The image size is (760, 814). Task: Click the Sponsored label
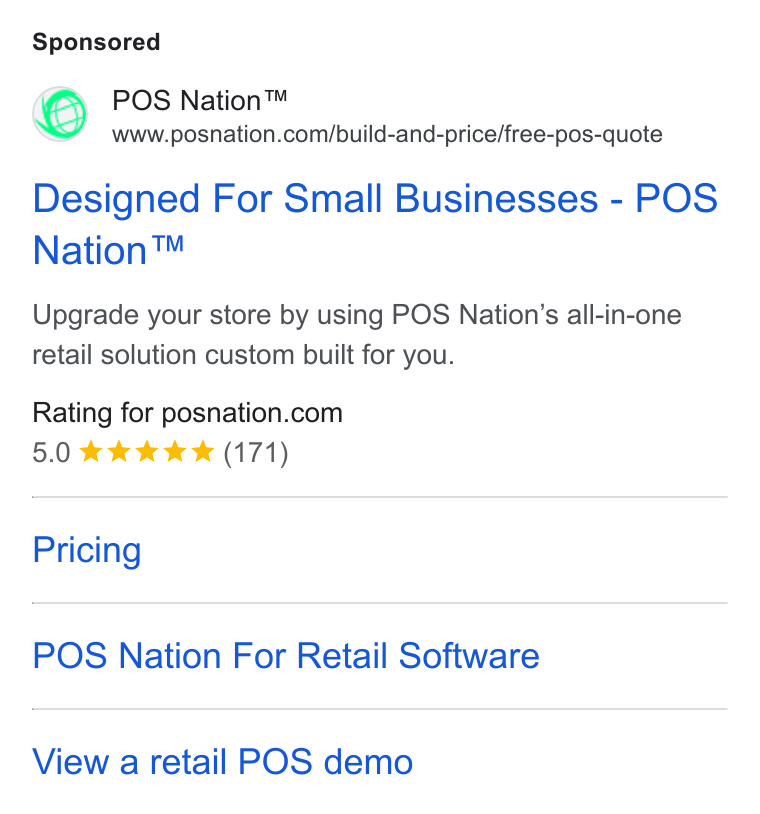click(96, 42)
